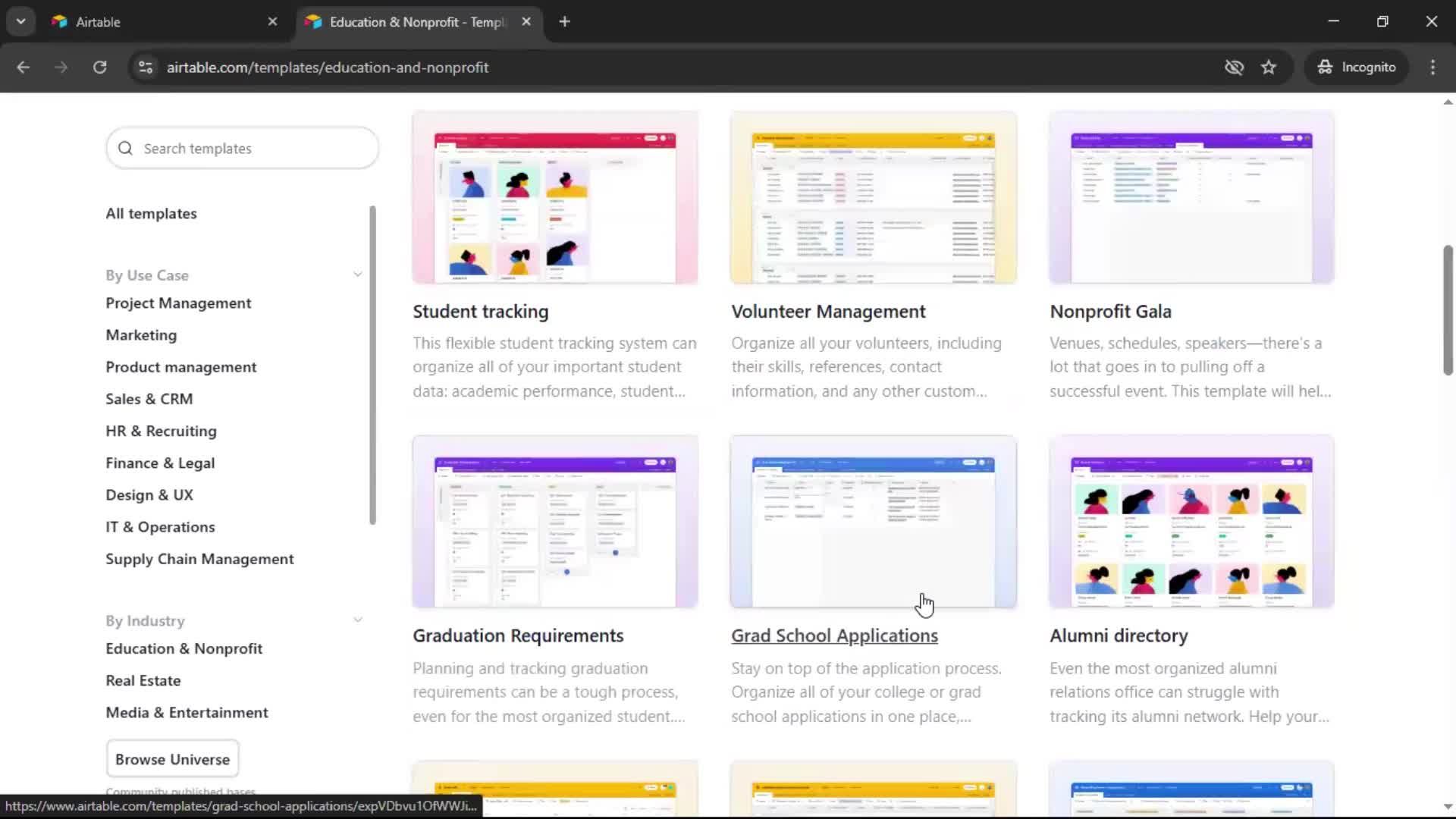Open the Grad School Applications thumbnail
The height and width of the screenshot is (819, 1456).
click(x=873, y=522)
